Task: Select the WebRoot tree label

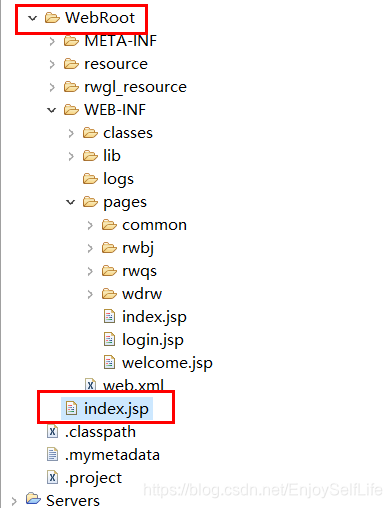Action: coord(100,18)
